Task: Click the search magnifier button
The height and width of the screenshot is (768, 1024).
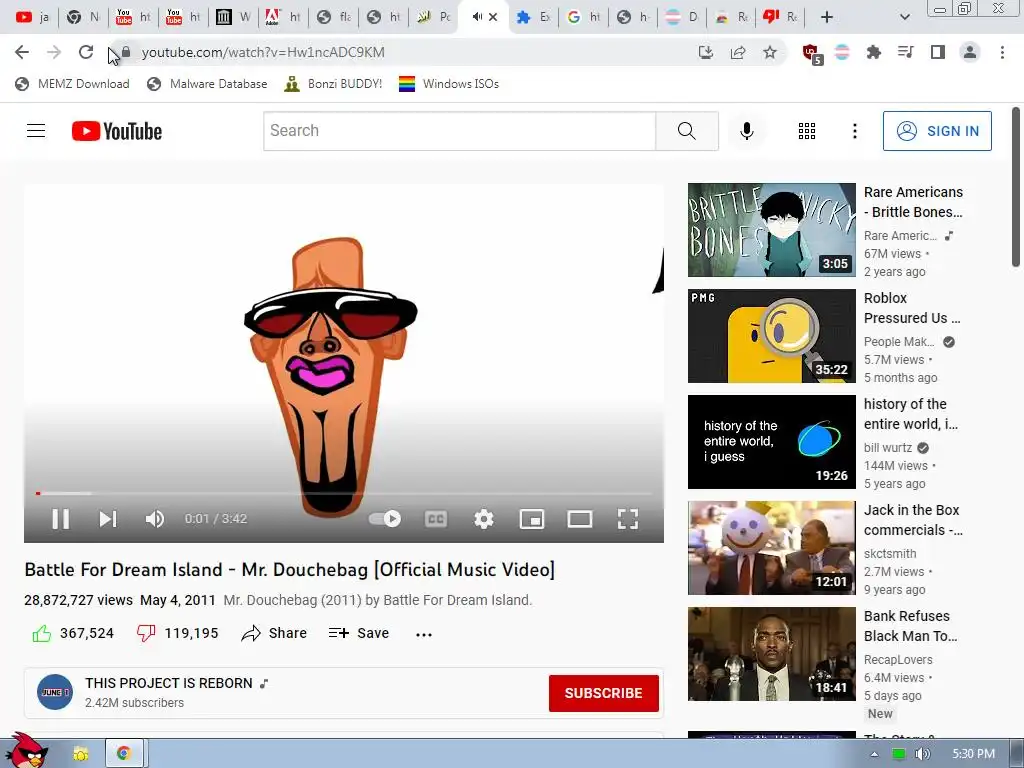Action: point(687,131)
